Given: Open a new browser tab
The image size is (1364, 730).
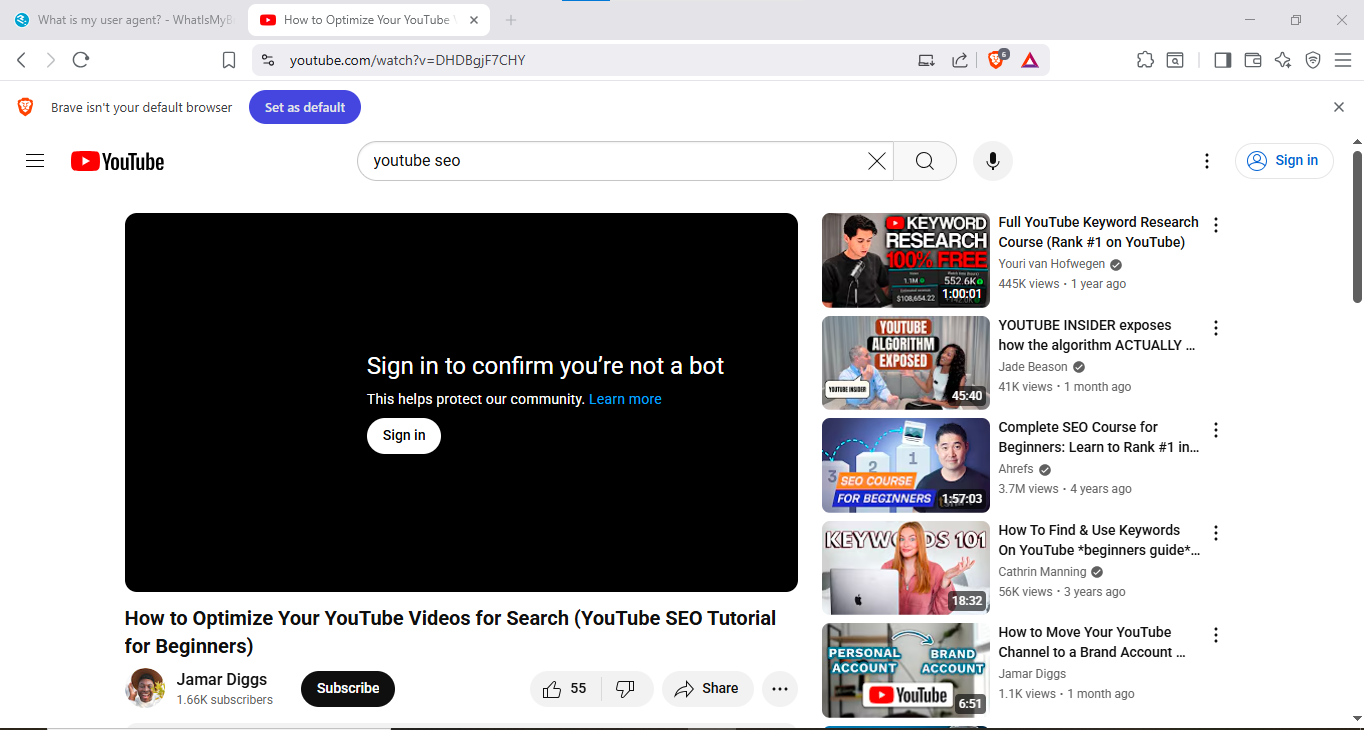Looking at the screenshot, I should [511, 20].
